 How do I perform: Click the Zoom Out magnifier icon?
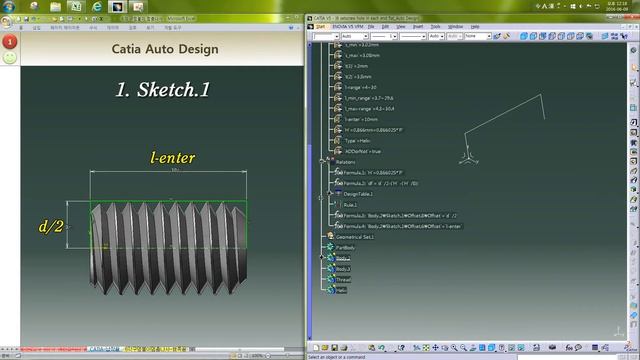pyautogui.click(x=464, y=348)
